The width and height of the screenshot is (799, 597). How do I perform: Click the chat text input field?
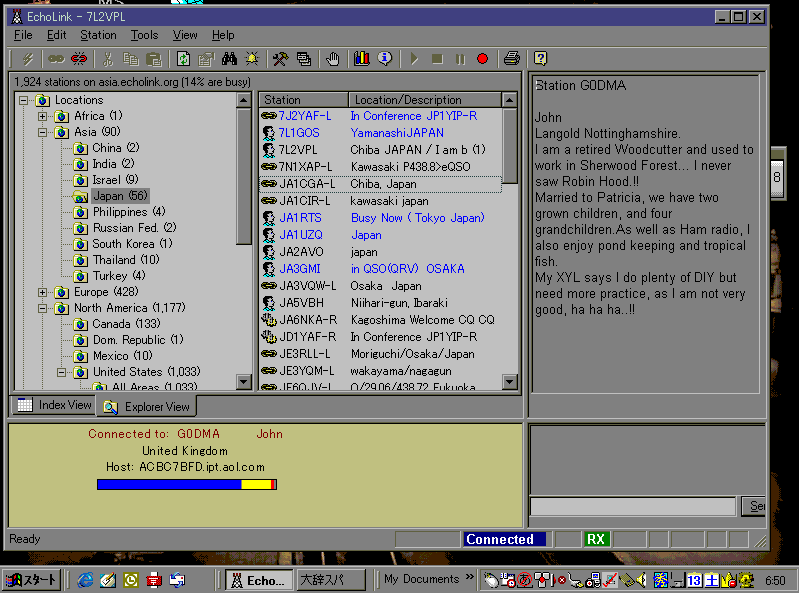tap(633, 507)
